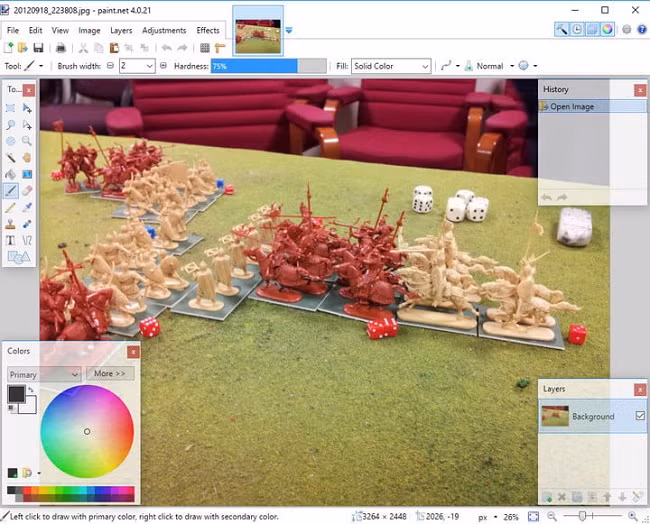Activate the Clone Stamp tool

[11, 223]
